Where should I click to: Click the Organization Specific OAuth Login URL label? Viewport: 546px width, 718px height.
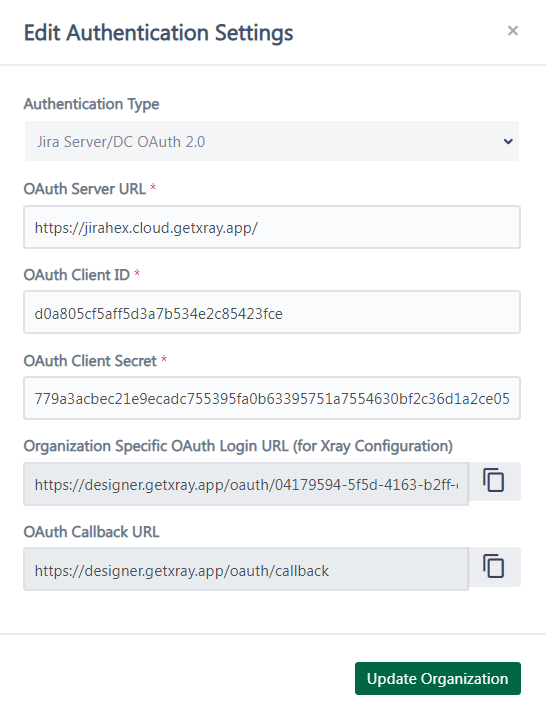coord(238,446)
